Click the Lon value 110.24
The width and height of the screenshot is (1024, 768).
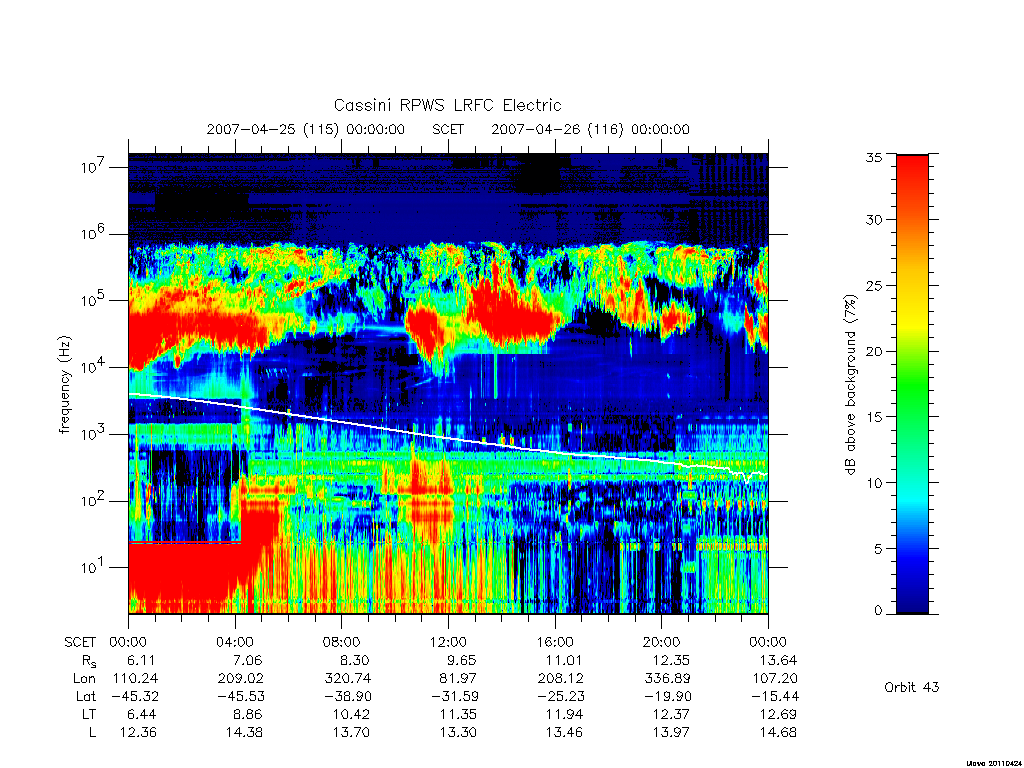point(135,679)
